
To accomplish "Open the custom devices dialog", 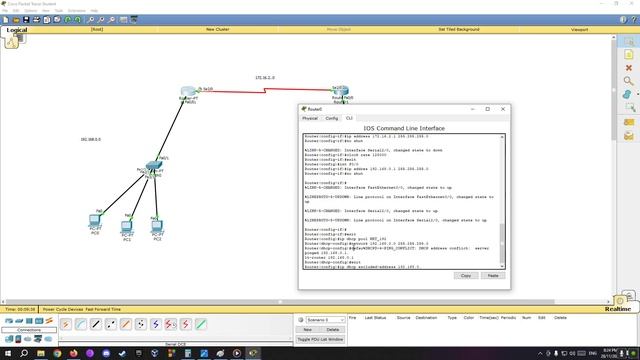I will pos(134,20).
